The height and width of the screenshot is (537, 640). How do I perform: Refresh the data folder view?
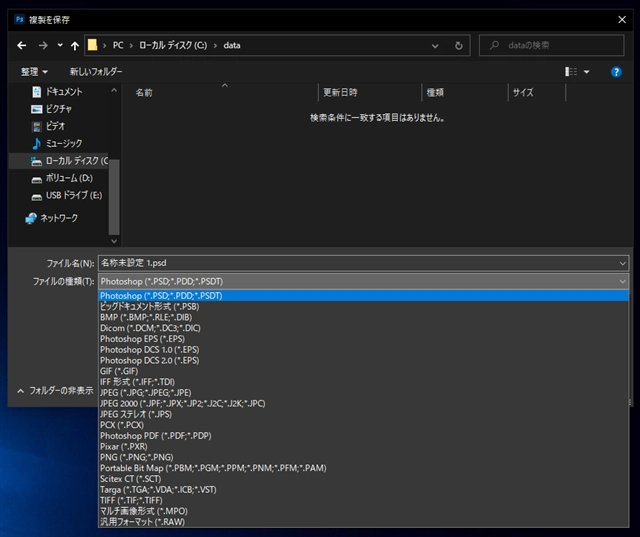point(459,46)
